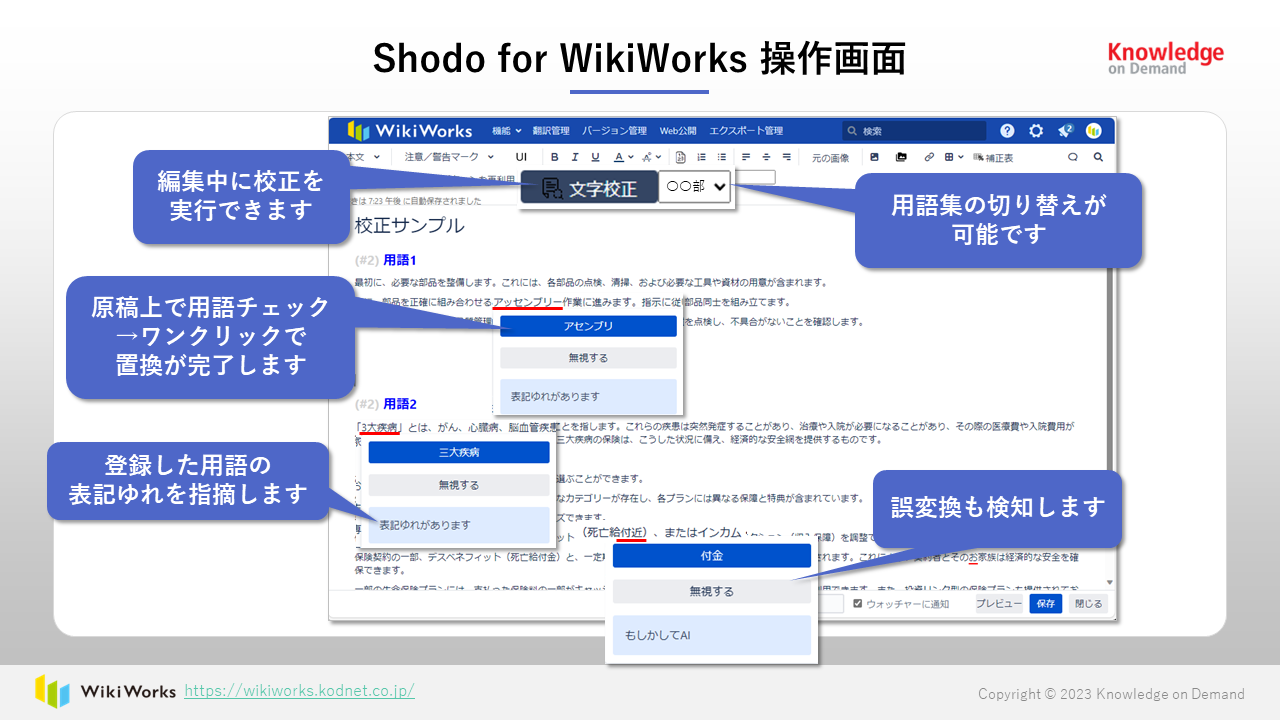
Task: Ignore the 三大疾病 suggestion with 無視する
Action: point(459,485)
